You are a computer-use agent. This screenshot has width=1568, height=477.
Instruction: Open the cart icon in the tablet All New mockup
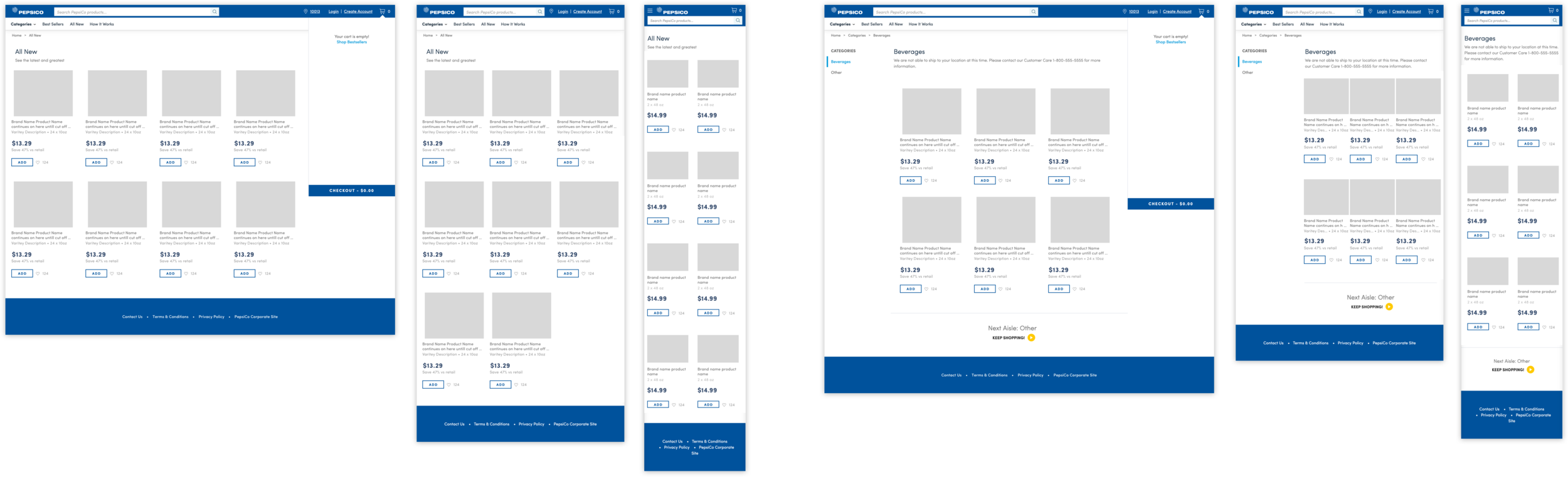click(612, 11)
